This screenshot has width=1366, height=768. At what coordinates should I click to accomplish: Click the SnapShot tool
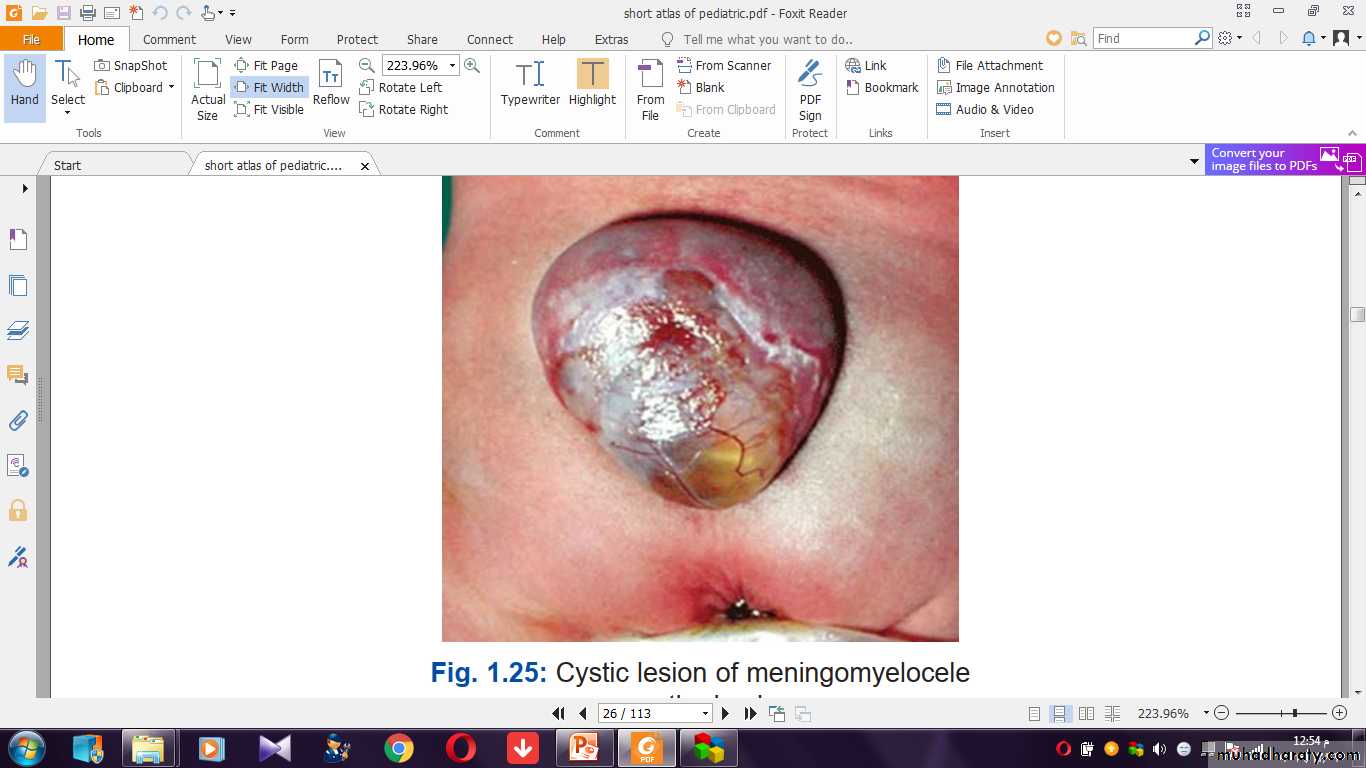(131, 65)
